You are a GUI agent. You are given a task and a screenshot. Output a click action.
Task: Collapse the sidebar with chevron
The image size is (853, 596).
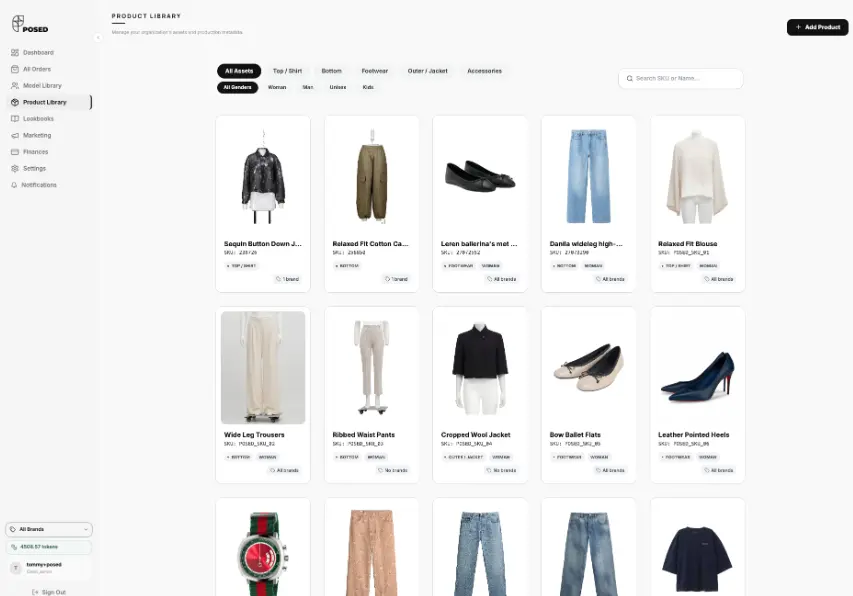pos(98,38)
